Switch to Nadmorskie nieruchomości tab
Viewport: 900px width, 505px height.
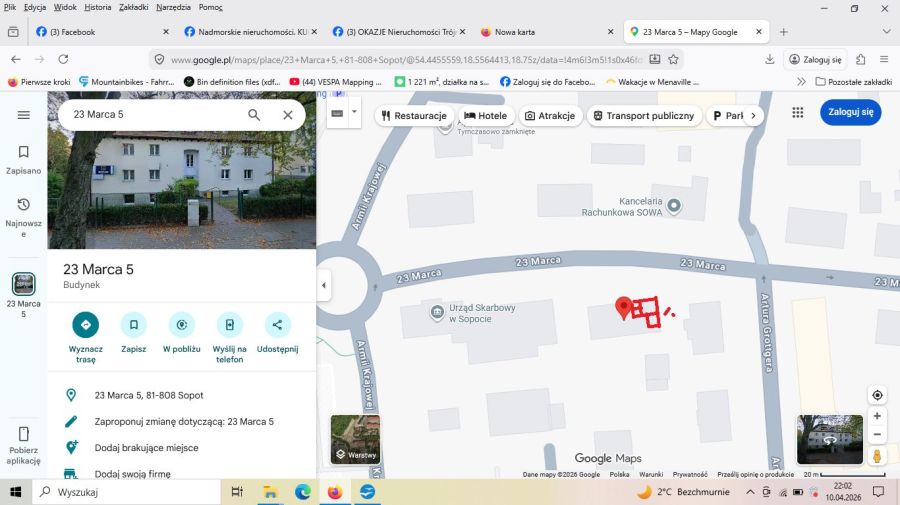[251, 32]
